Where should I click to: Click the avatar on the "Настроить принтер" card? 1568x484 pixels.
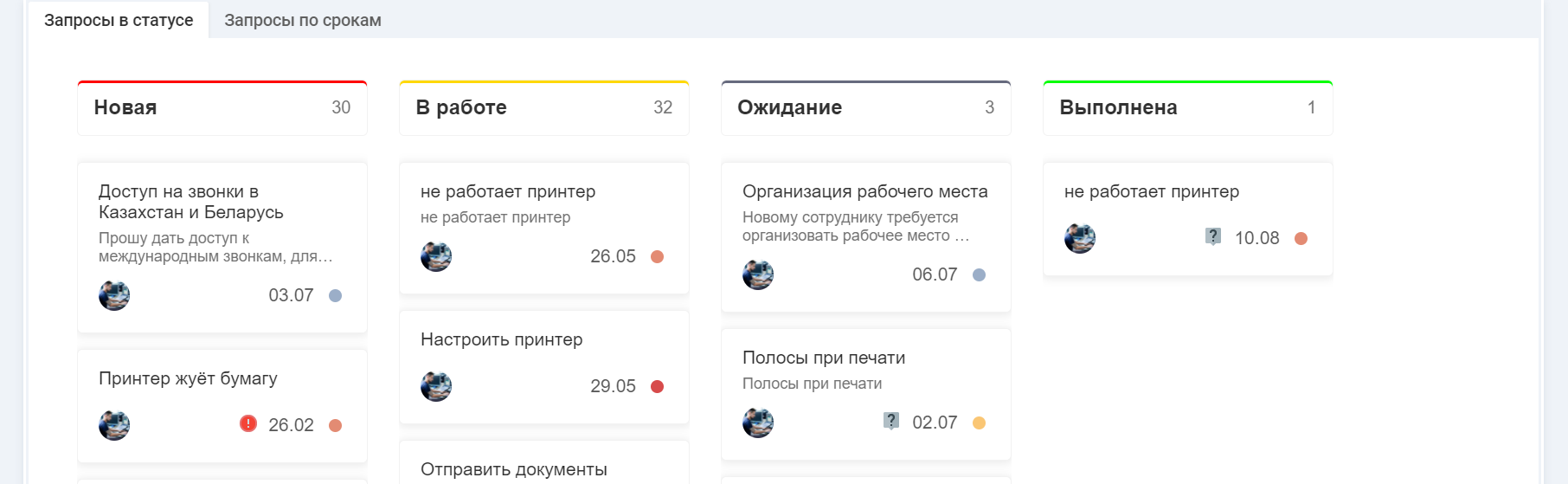436,386
